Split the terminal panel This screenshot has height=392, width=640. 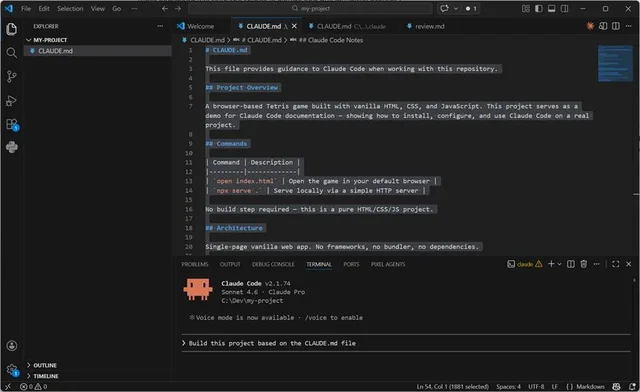(571, 264)
